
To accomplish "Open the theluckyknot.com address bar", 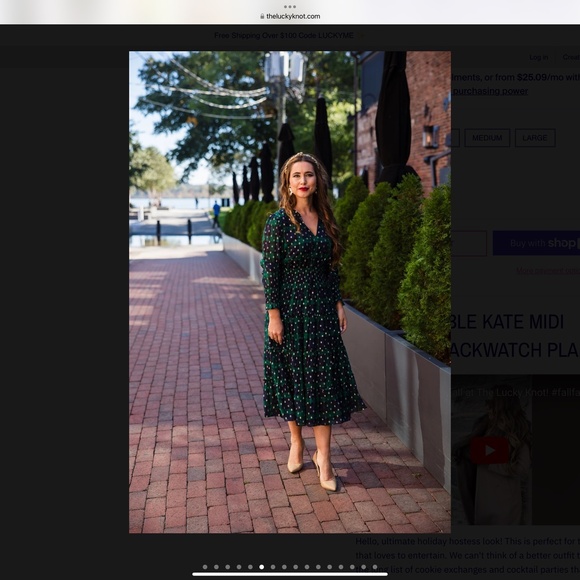I will 290,16.
